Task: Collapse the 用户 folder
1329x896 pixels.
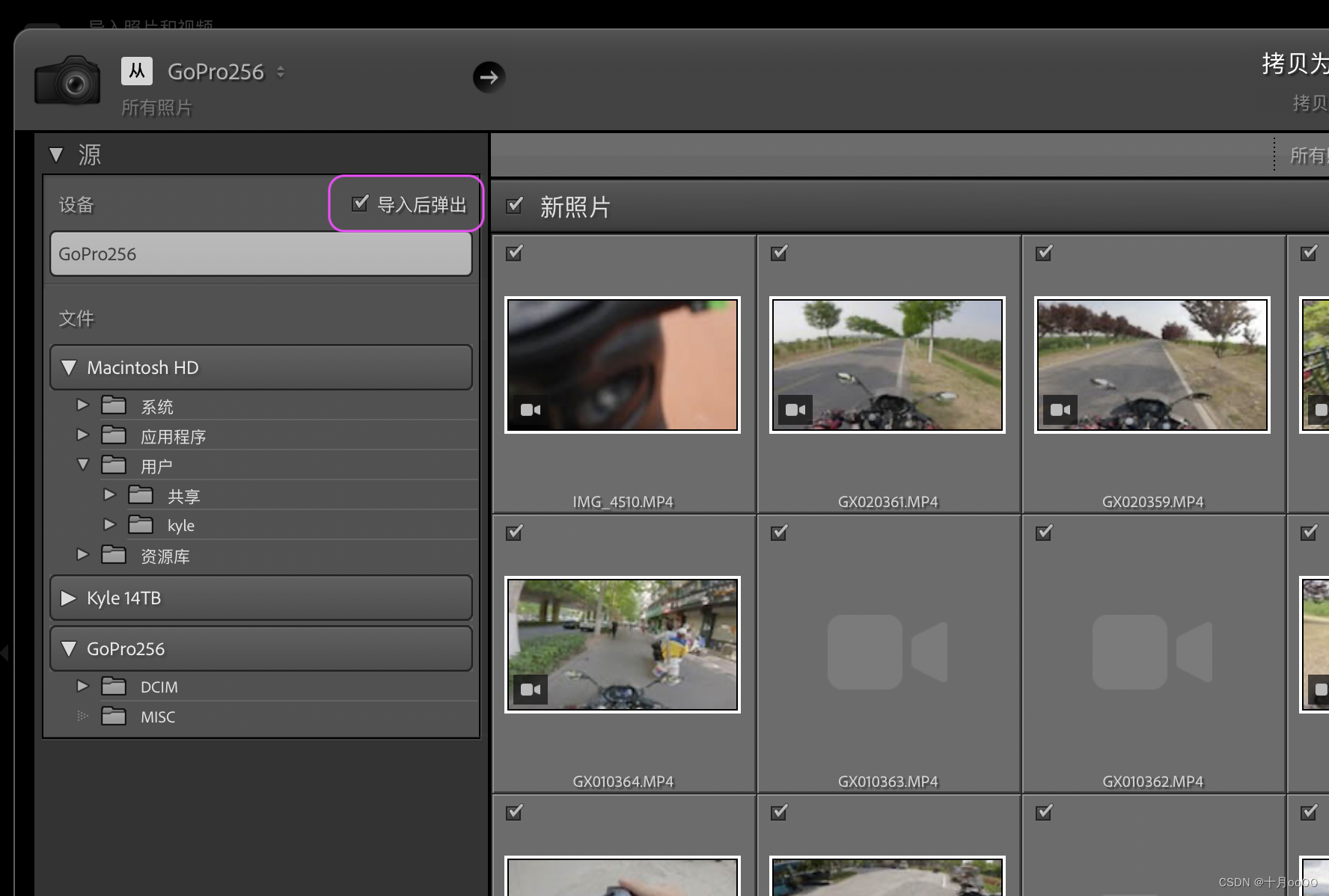Action: point(82,464)
